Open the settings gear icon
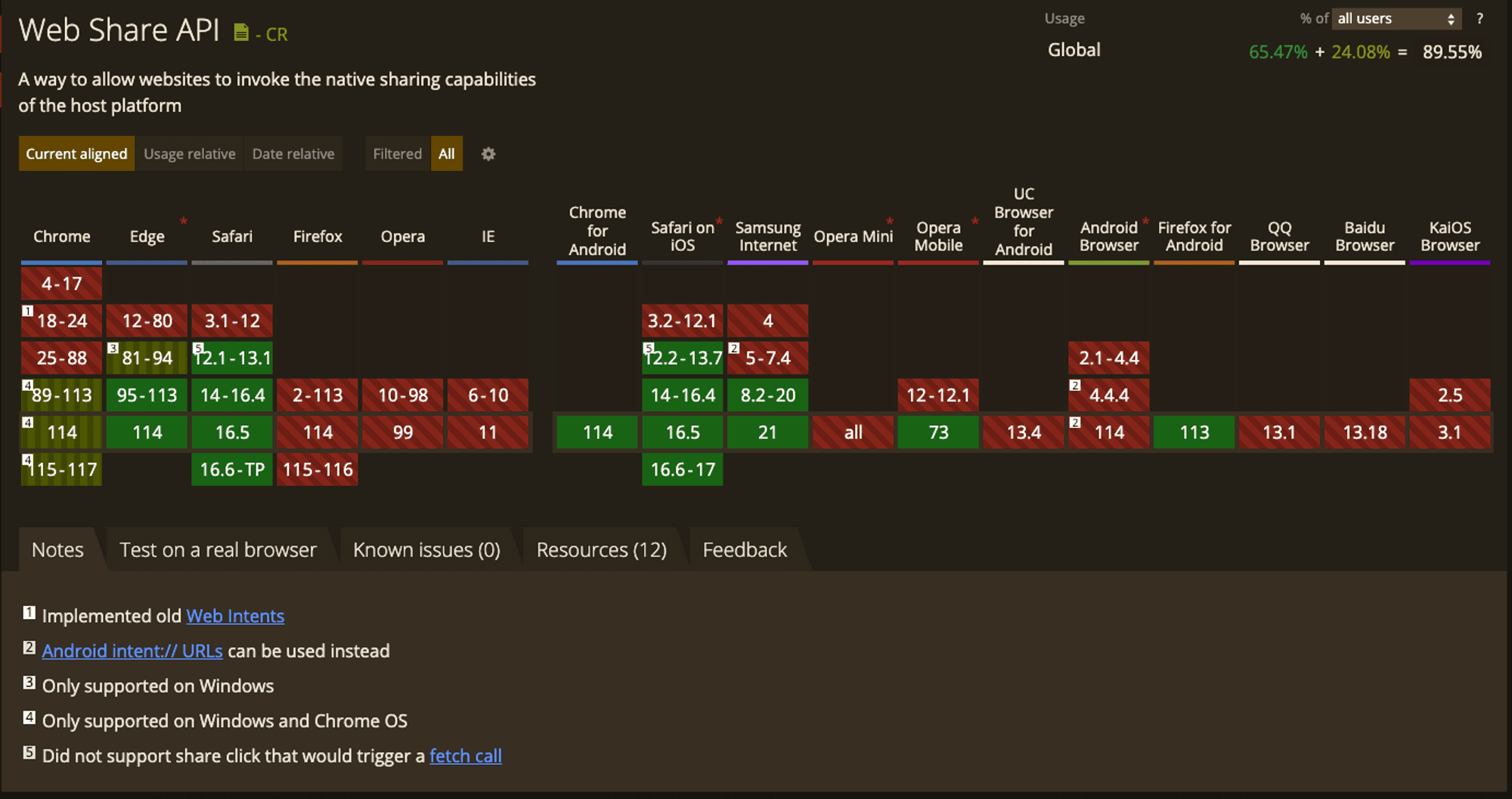The height and width of the screenshot is (799, 1512). [488, 154]
